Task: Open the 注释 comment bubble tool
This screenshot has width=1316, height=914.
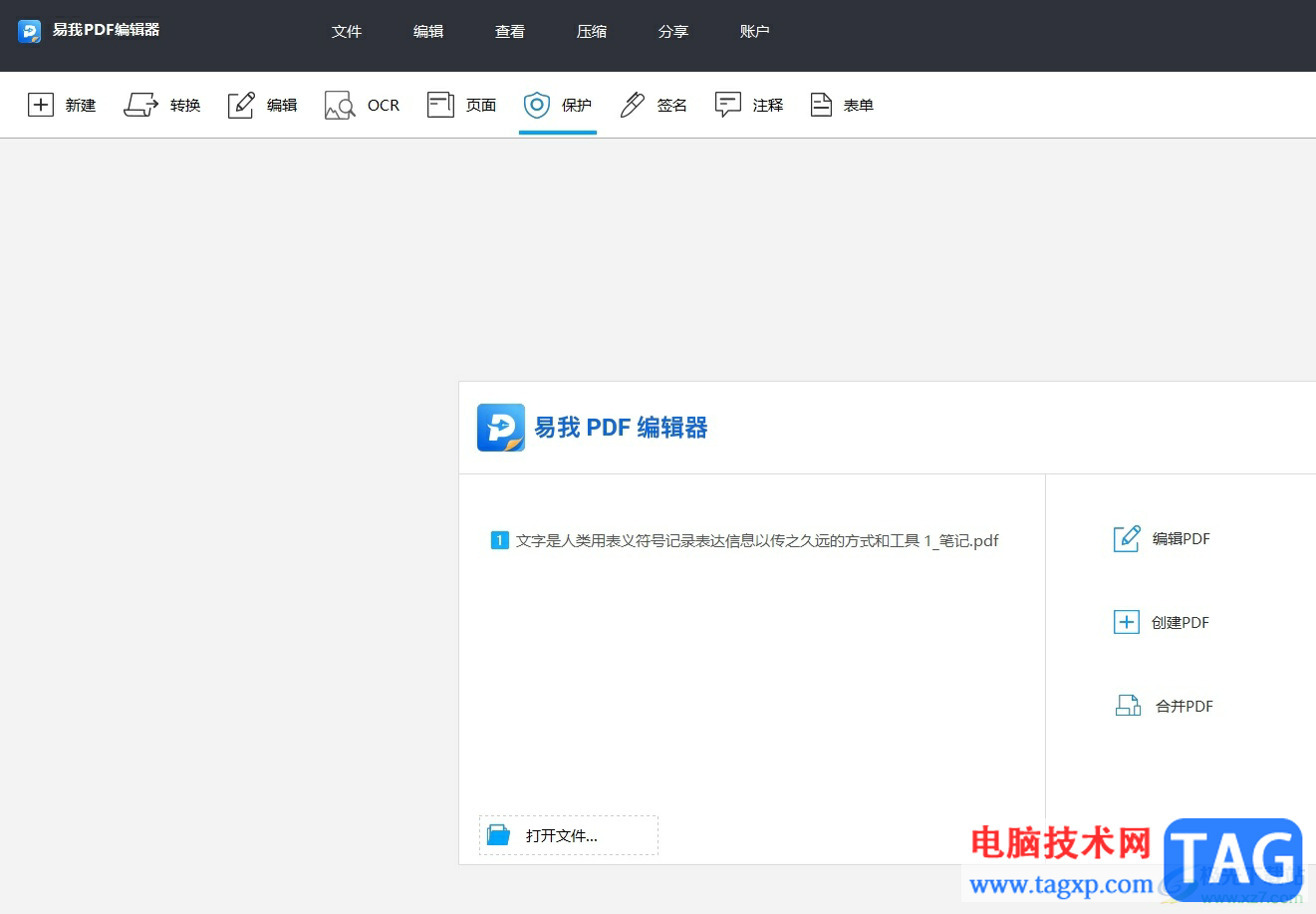Action: pos(749,105)
